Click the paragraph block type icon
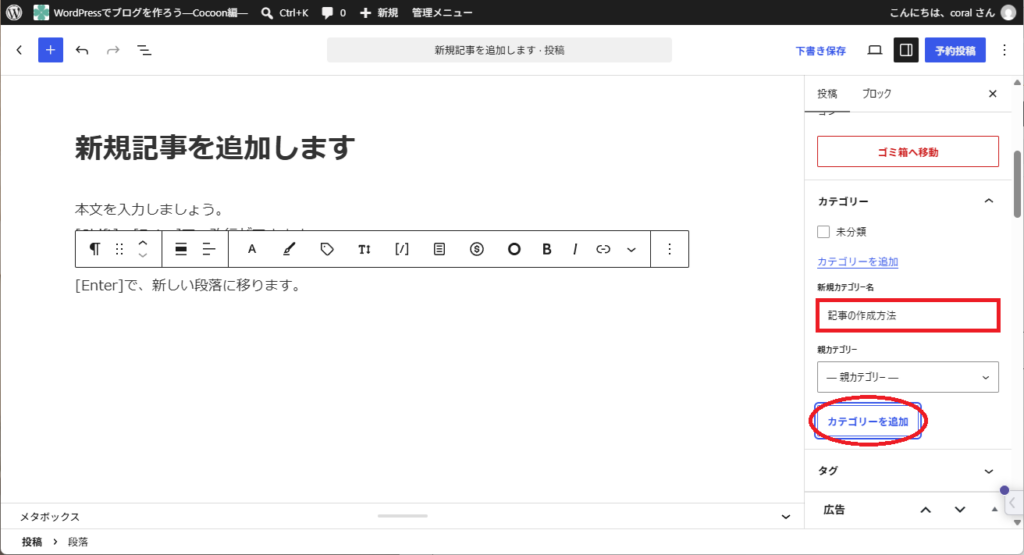 coord(95,249)
